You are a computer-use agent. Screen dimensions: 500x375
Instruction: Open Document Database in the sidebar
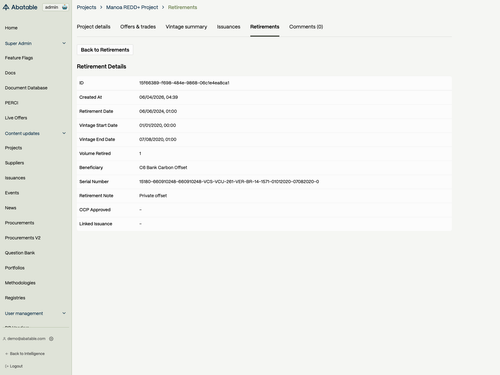(x=26, y=88)
